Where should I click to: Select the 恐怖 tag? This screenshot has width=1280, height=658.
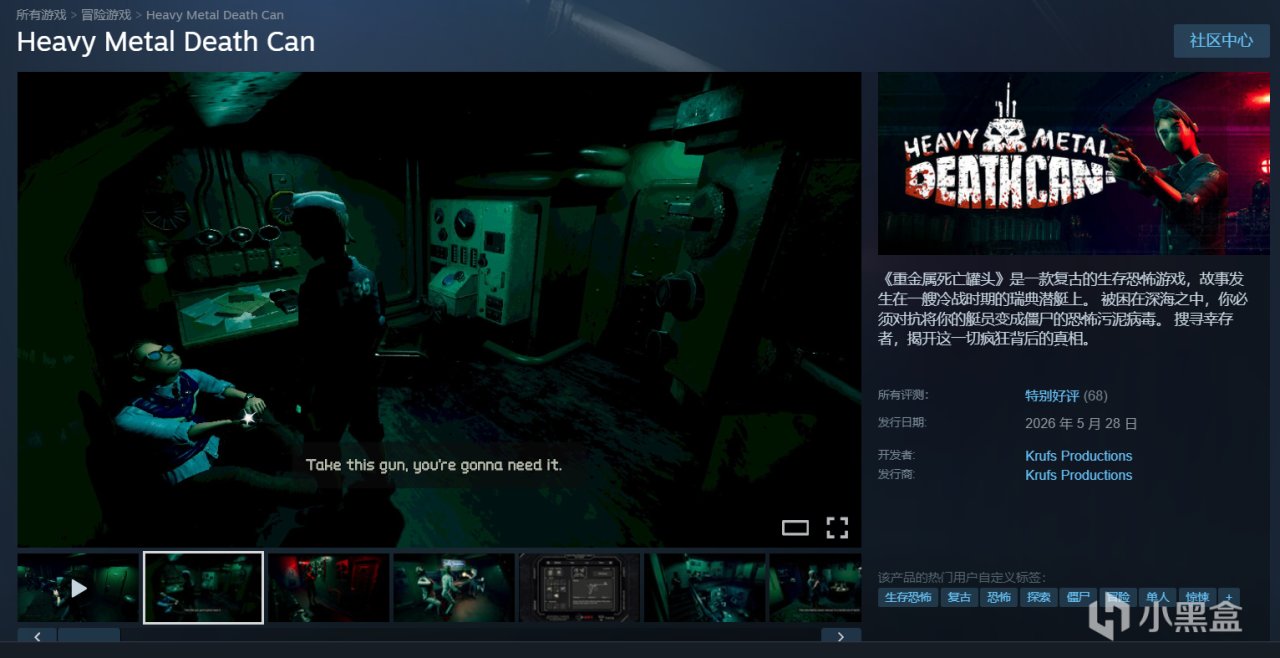[999, 597]
